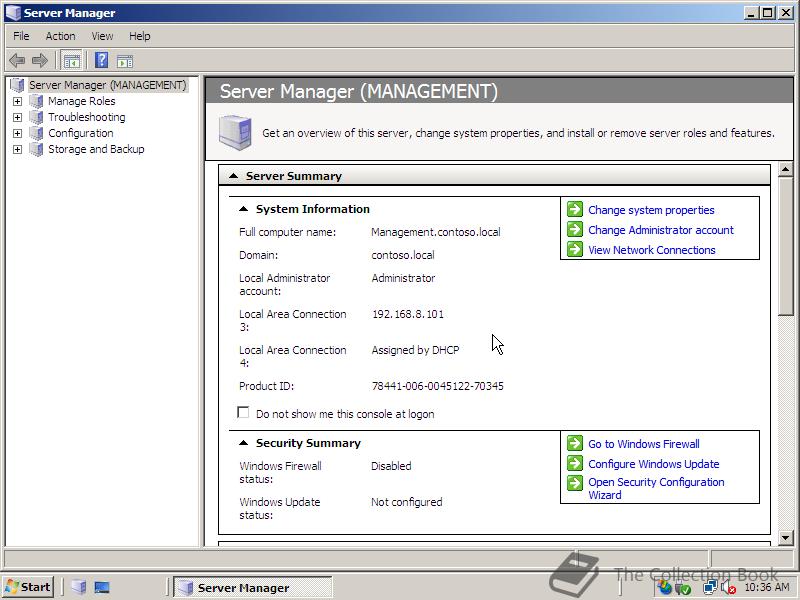Screen dimensions: 800x600
Task: Click the large server icon in the header banner
Action: pyautogui.click(x=235, y=133)
